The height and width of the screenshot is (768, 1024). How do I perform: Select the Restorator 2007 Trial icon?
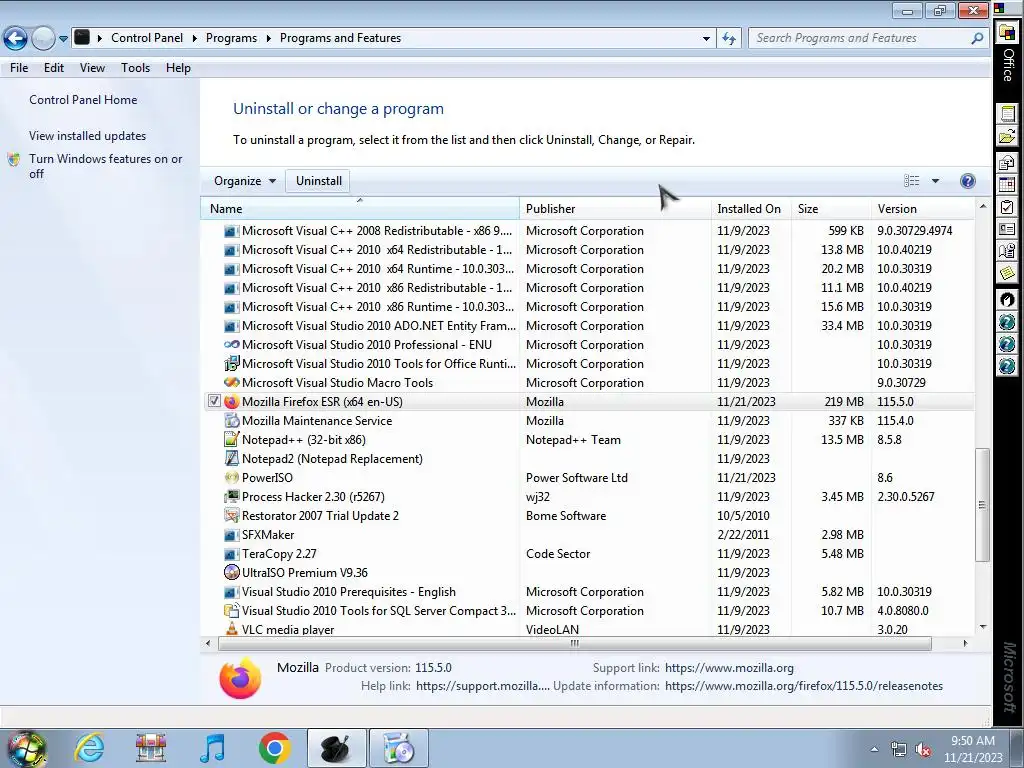[231, 515]
